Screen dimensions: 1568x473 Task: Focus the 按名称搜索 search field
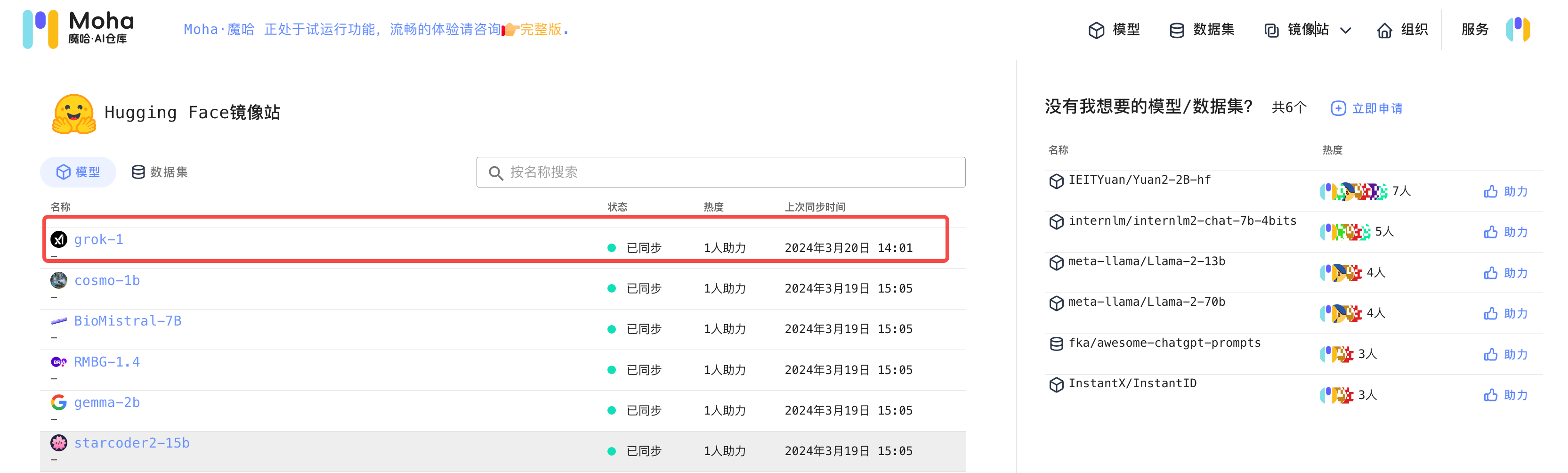click(721, 172)
